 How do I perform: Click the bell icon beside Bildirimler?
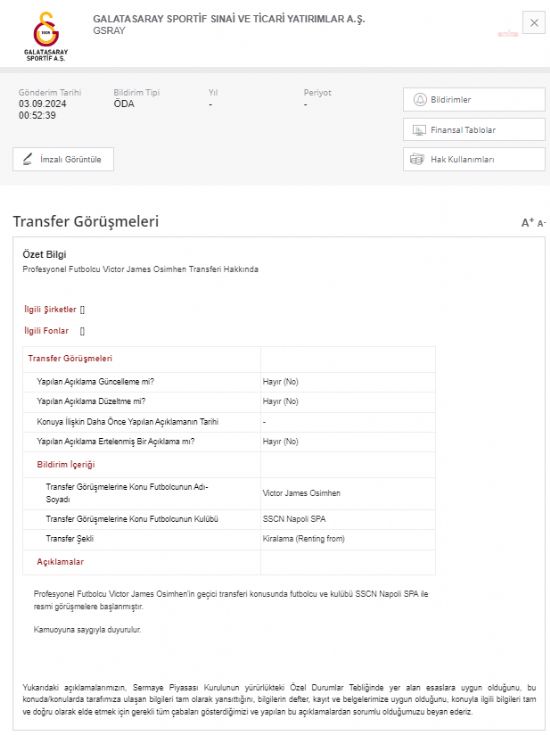(420, 99)
